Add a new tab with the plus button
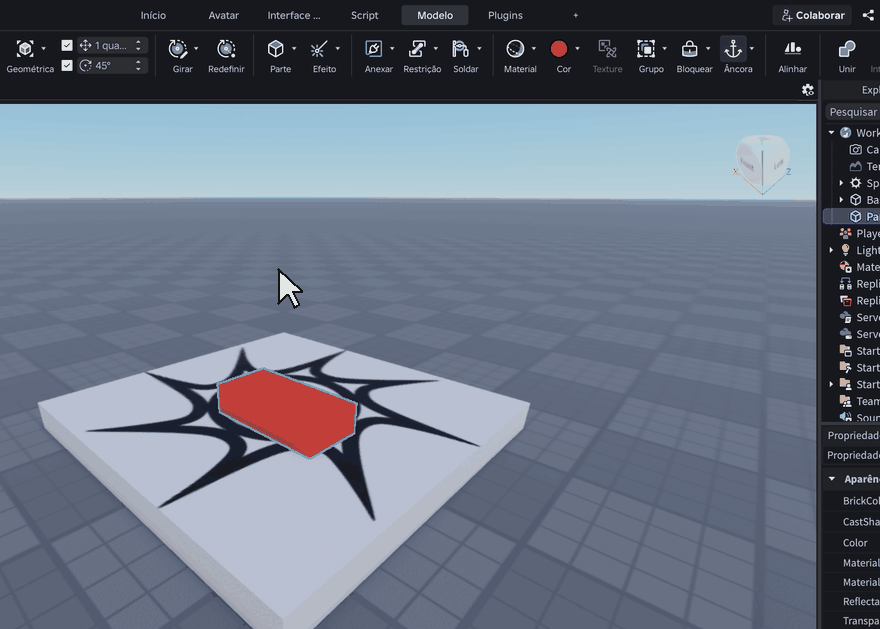This screenshot has height=629, width=880. click(x=575, y=15)
